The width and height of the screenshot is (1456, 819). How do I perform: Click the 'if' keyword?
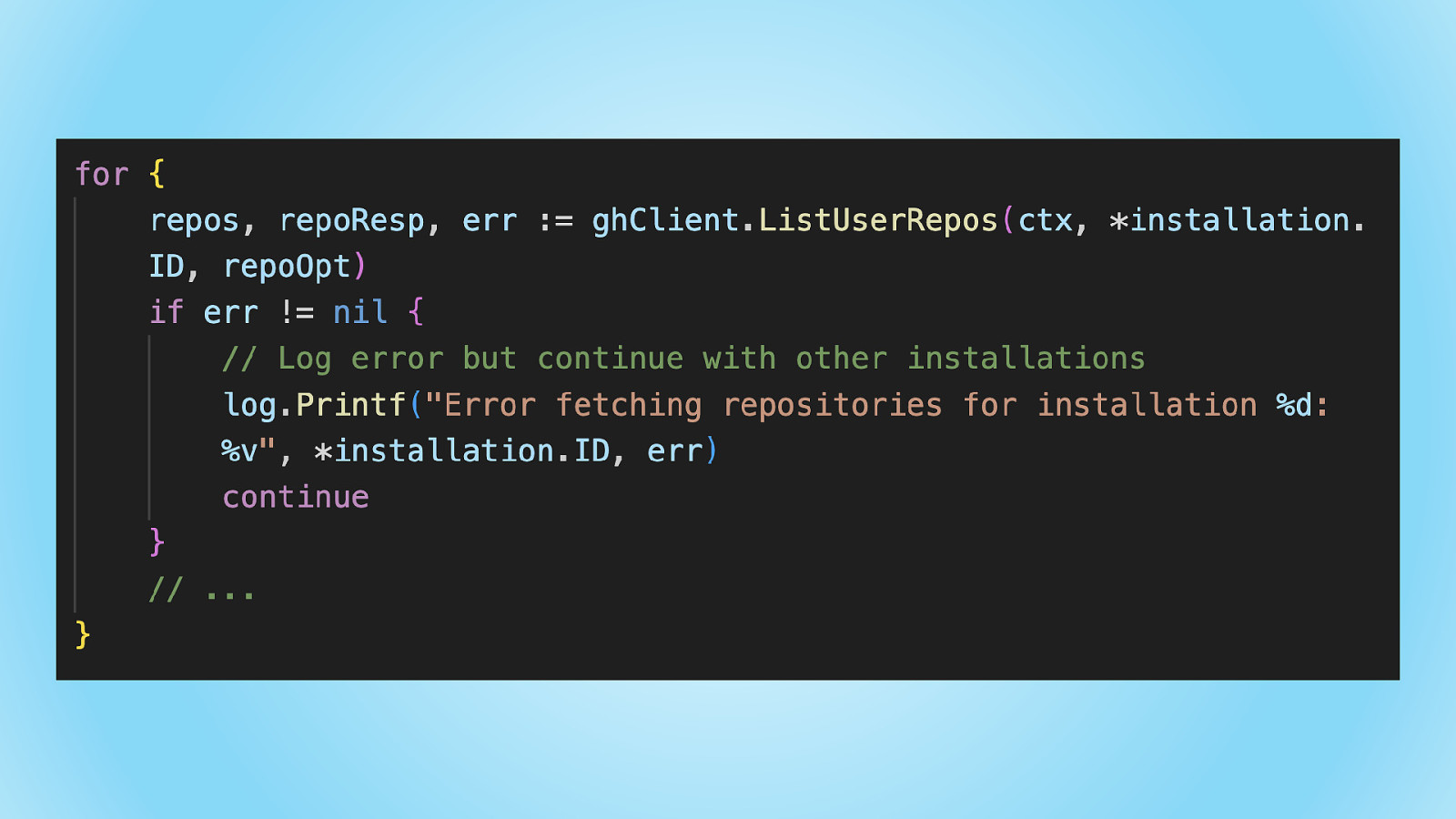pyautogui.click(x=167, y=312)
